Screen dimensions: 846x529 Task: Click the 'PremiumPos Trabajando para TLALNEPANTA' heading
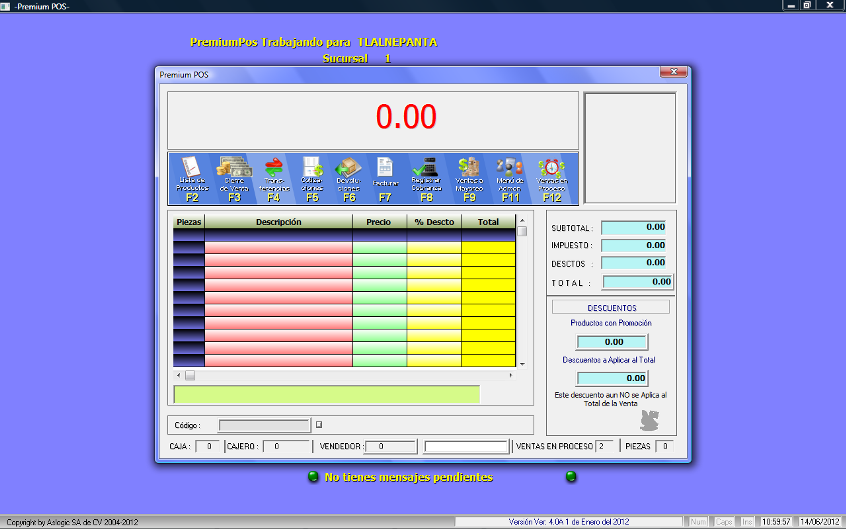click(313, 42)
